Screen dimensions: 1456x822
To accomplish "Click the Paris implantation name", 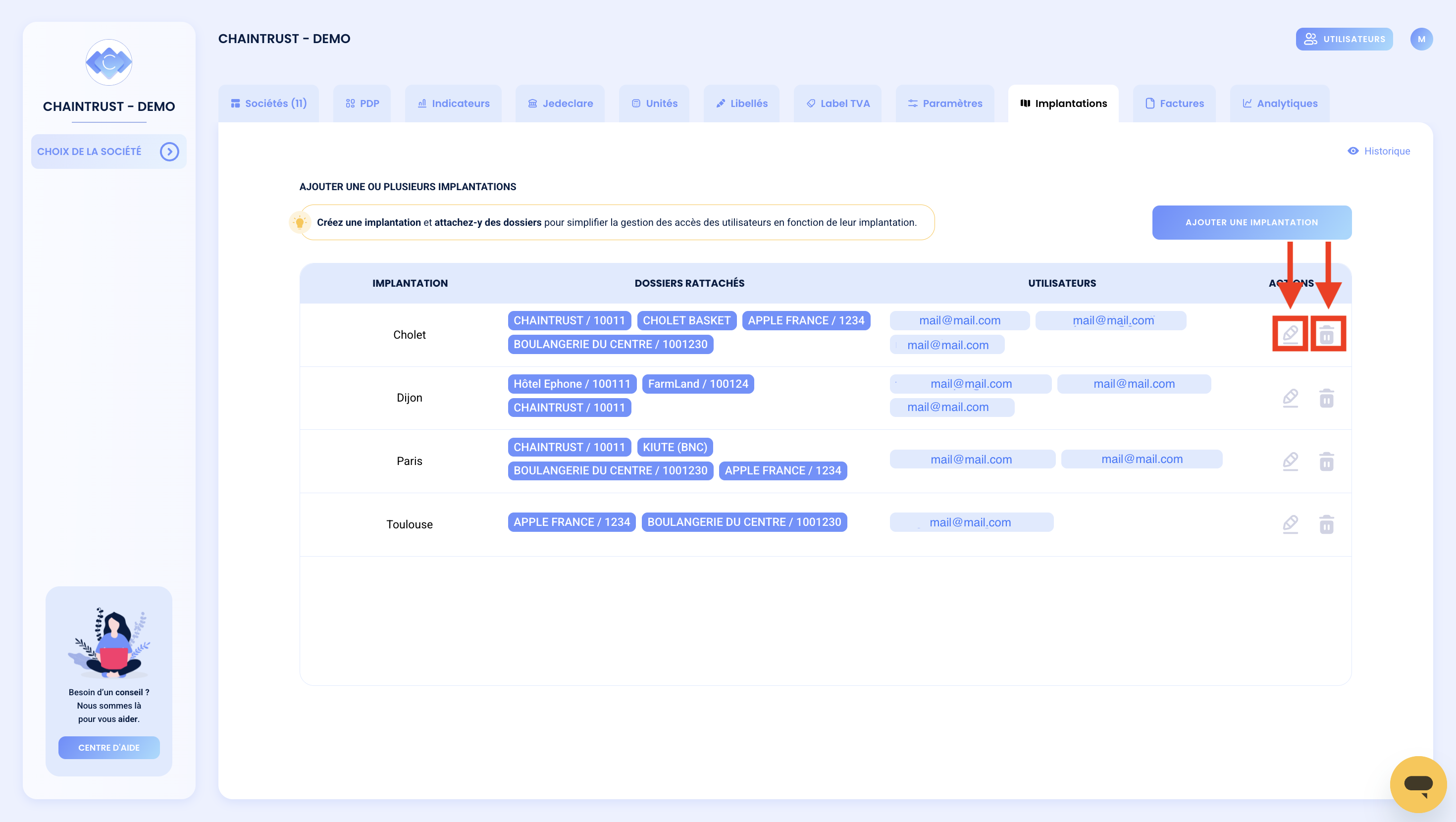I will (409, 461).
